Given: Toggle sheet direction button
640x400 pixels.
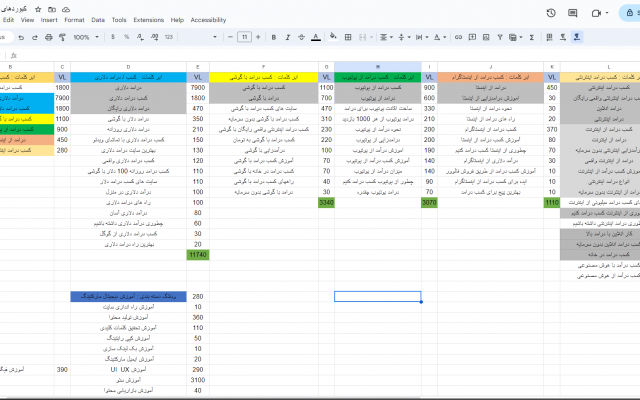Looking at the screenshot, I should [549, 37].
